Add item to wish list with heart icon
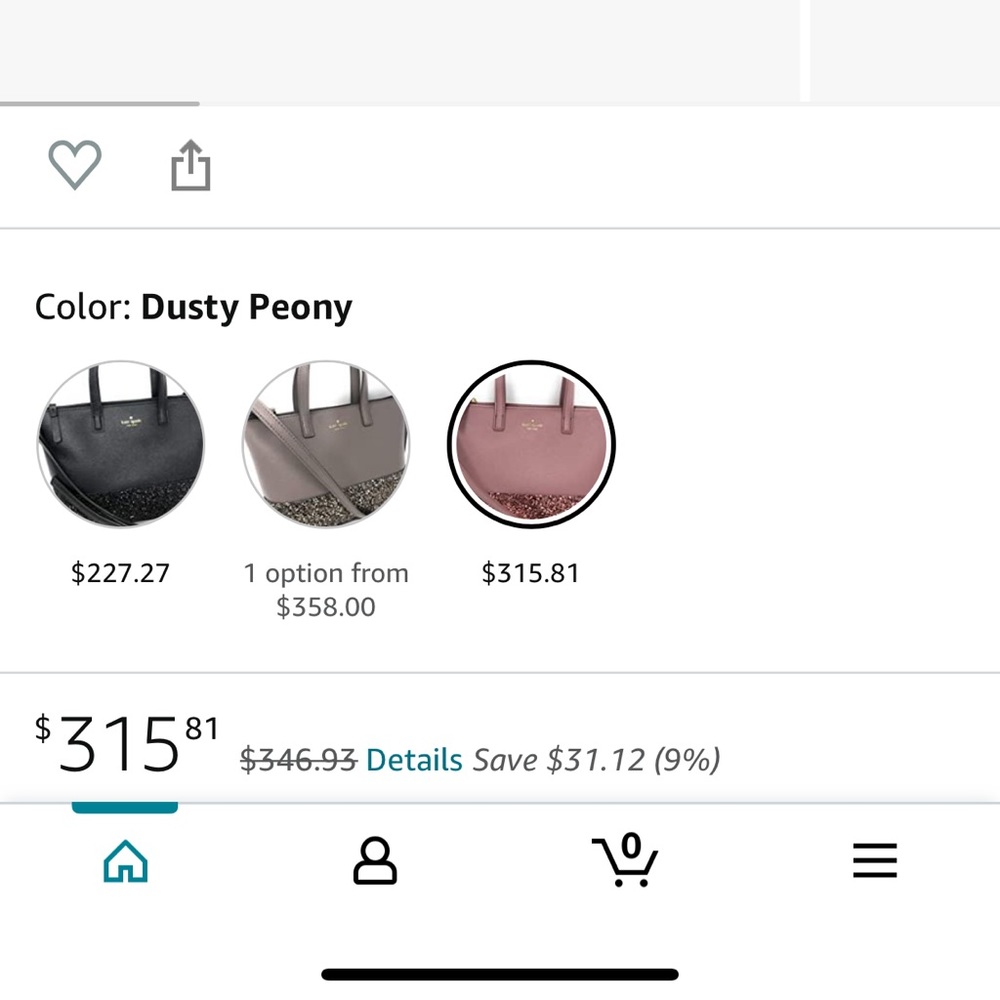The height and width of the screenshot is (1000, 1000). click(x=75, y=164)
